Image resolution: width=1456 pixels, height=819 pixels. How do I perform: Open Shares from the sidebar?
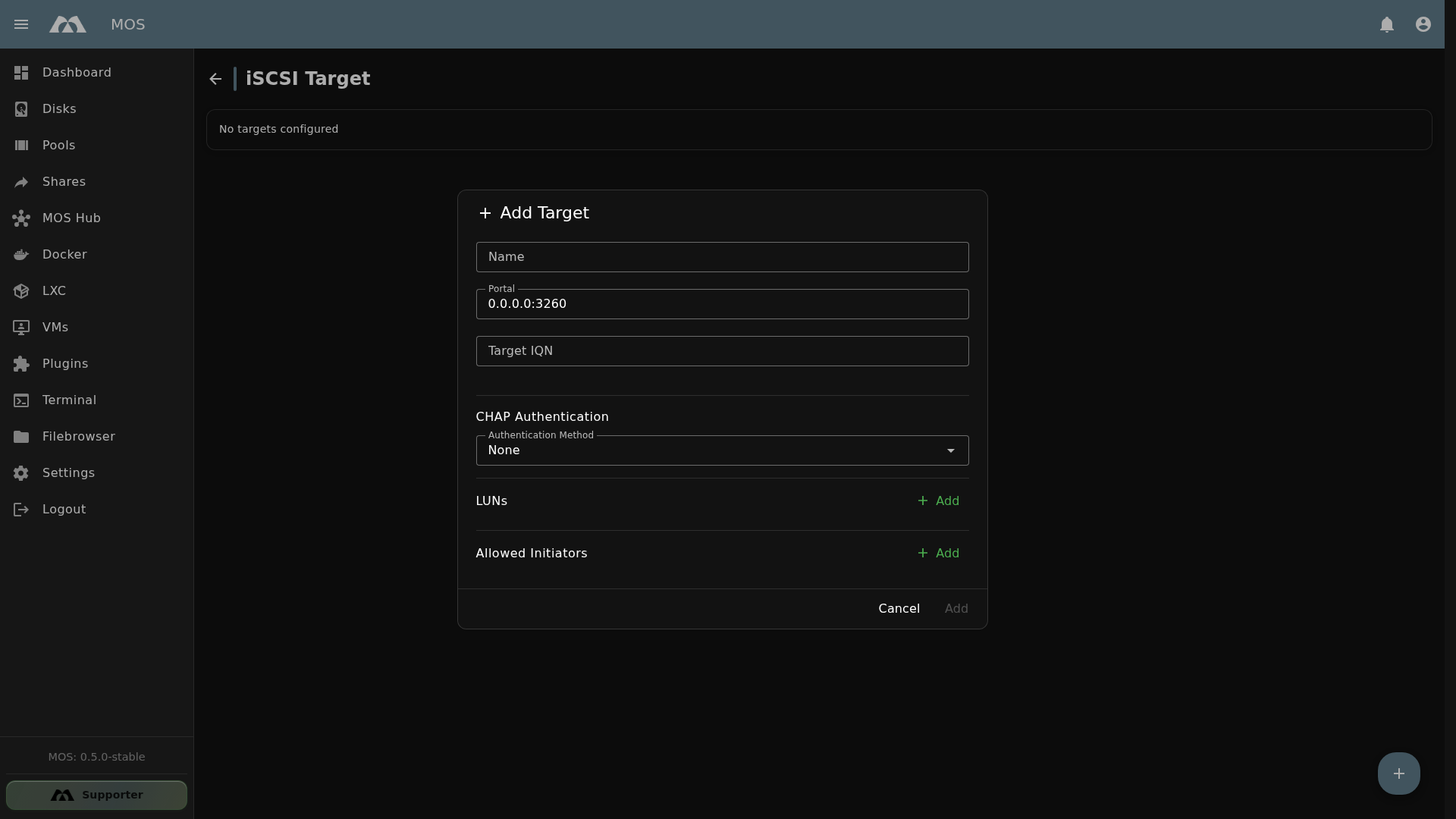pyautogui.click(x=96, y=182)
